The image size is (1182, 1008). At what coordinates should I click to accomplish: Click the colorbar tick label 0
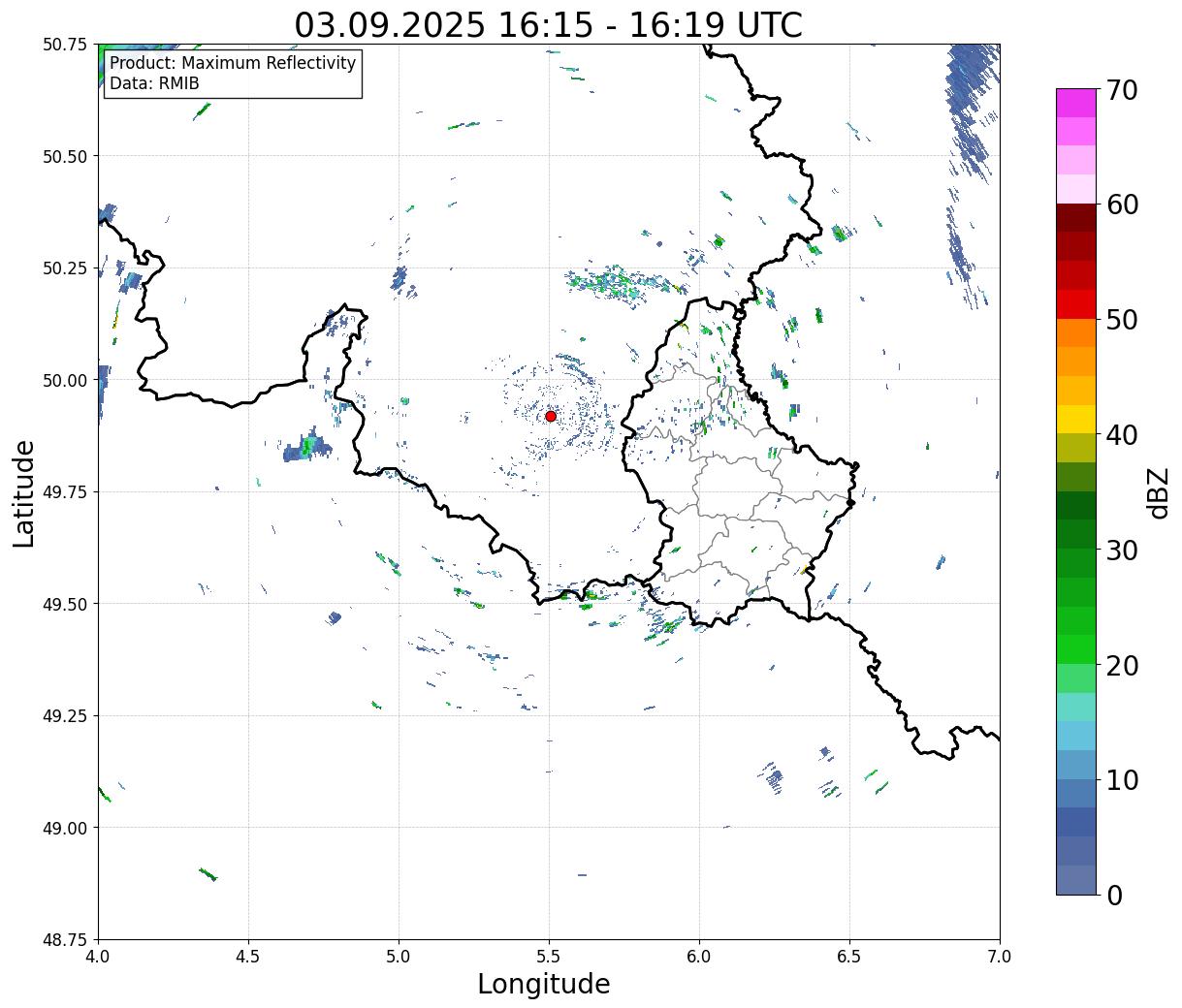(1113, 896)
